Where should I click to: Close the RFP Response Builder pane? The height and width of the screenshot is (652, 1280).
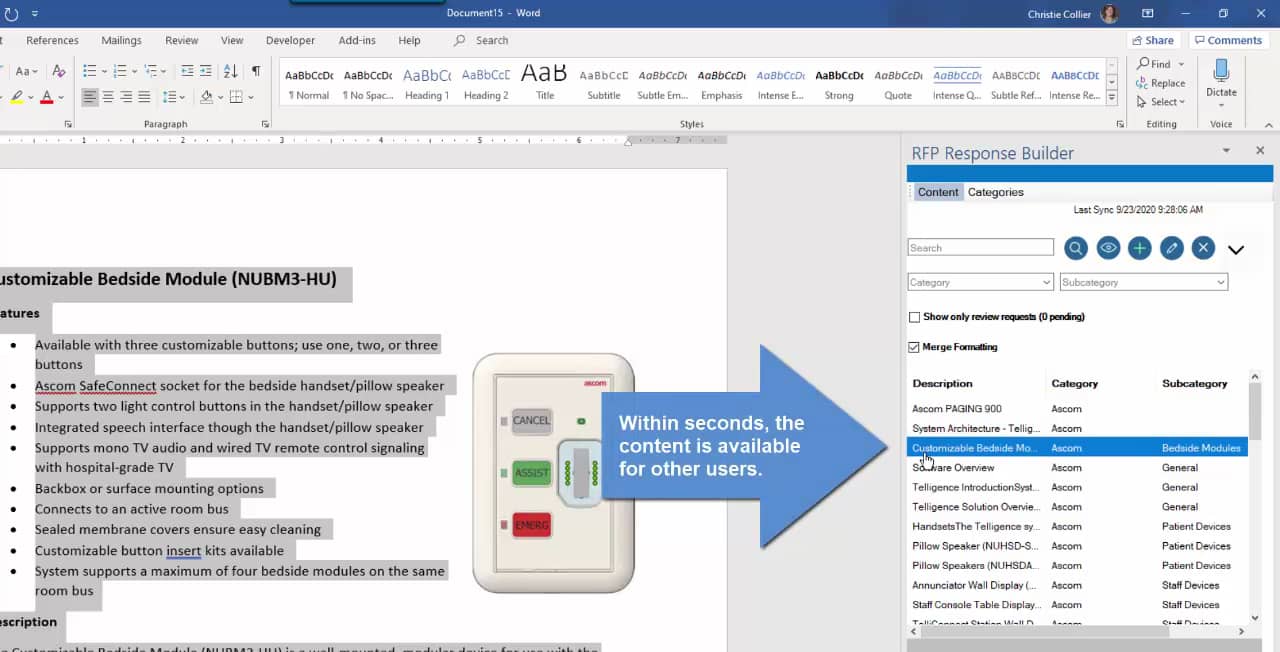pyautogui.click(x=1260, y=151)
